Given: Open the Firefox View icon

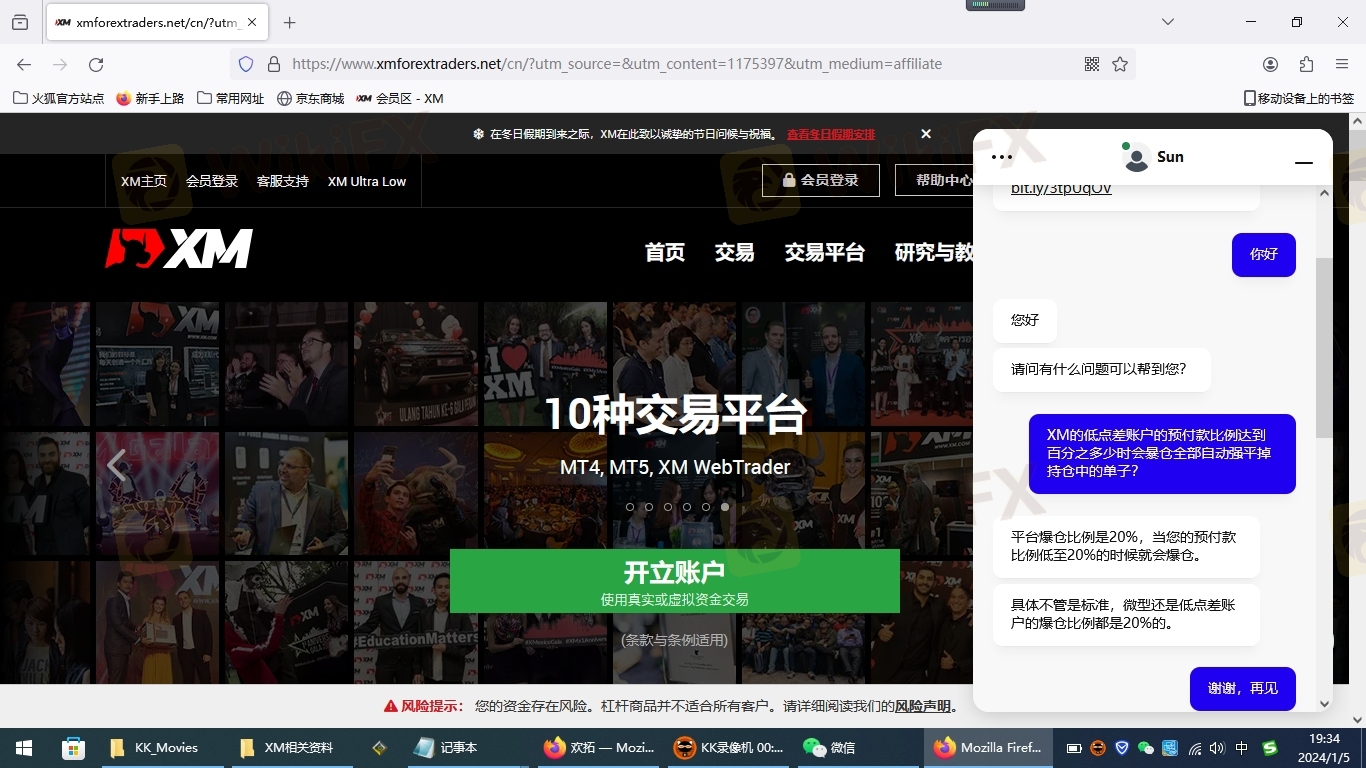Looking at the screenshot, I should coord(20,22).
